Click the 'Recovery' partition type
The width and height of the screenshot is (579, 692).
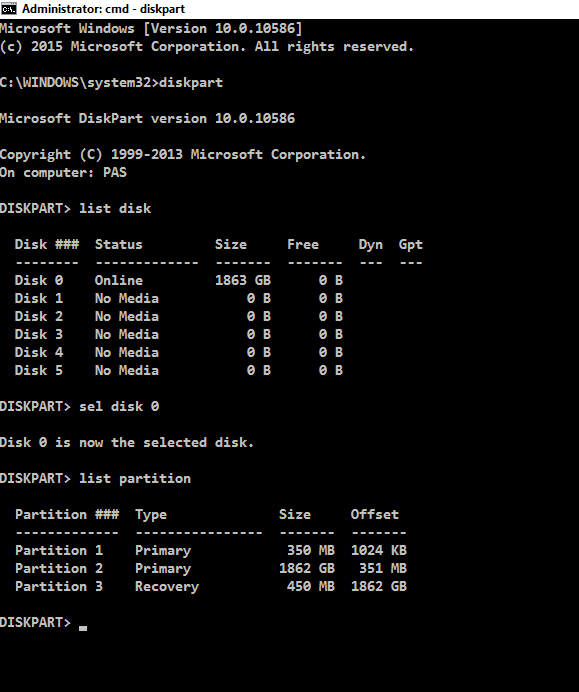point(167,587)
